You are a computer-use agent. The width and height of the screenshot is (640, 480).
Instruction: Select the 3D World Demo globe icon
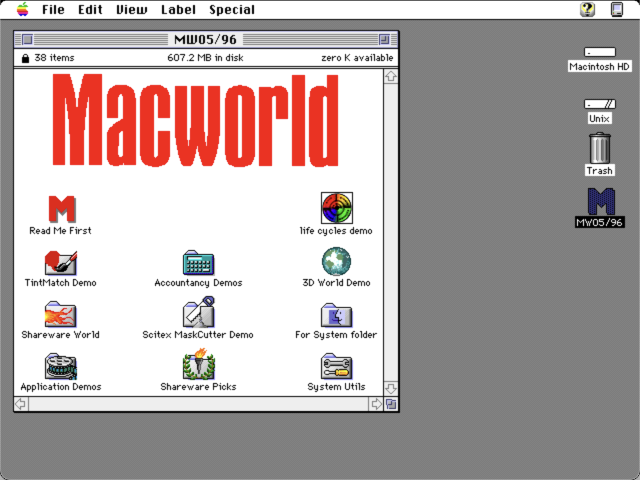click(336, 261)
